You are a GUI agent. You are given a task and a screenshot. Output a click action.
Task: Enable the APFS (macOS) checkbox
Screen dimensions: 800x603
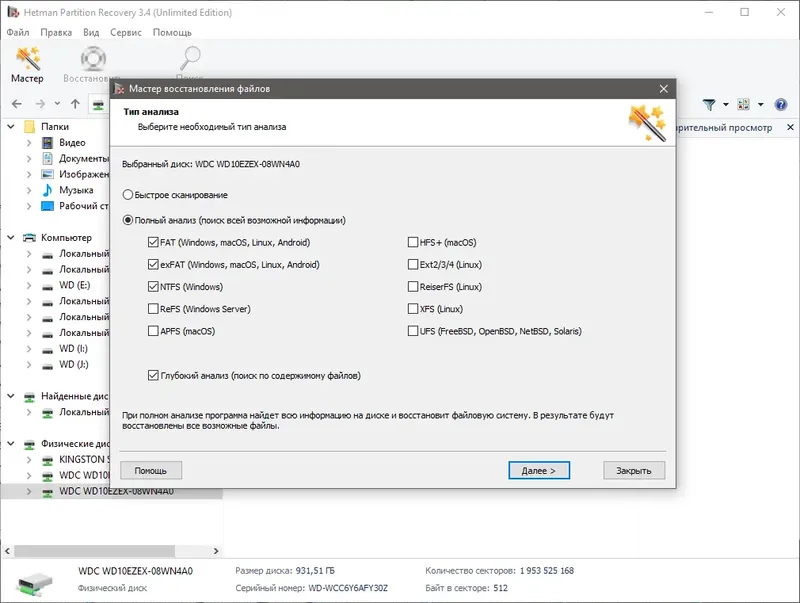pos(153,331)
